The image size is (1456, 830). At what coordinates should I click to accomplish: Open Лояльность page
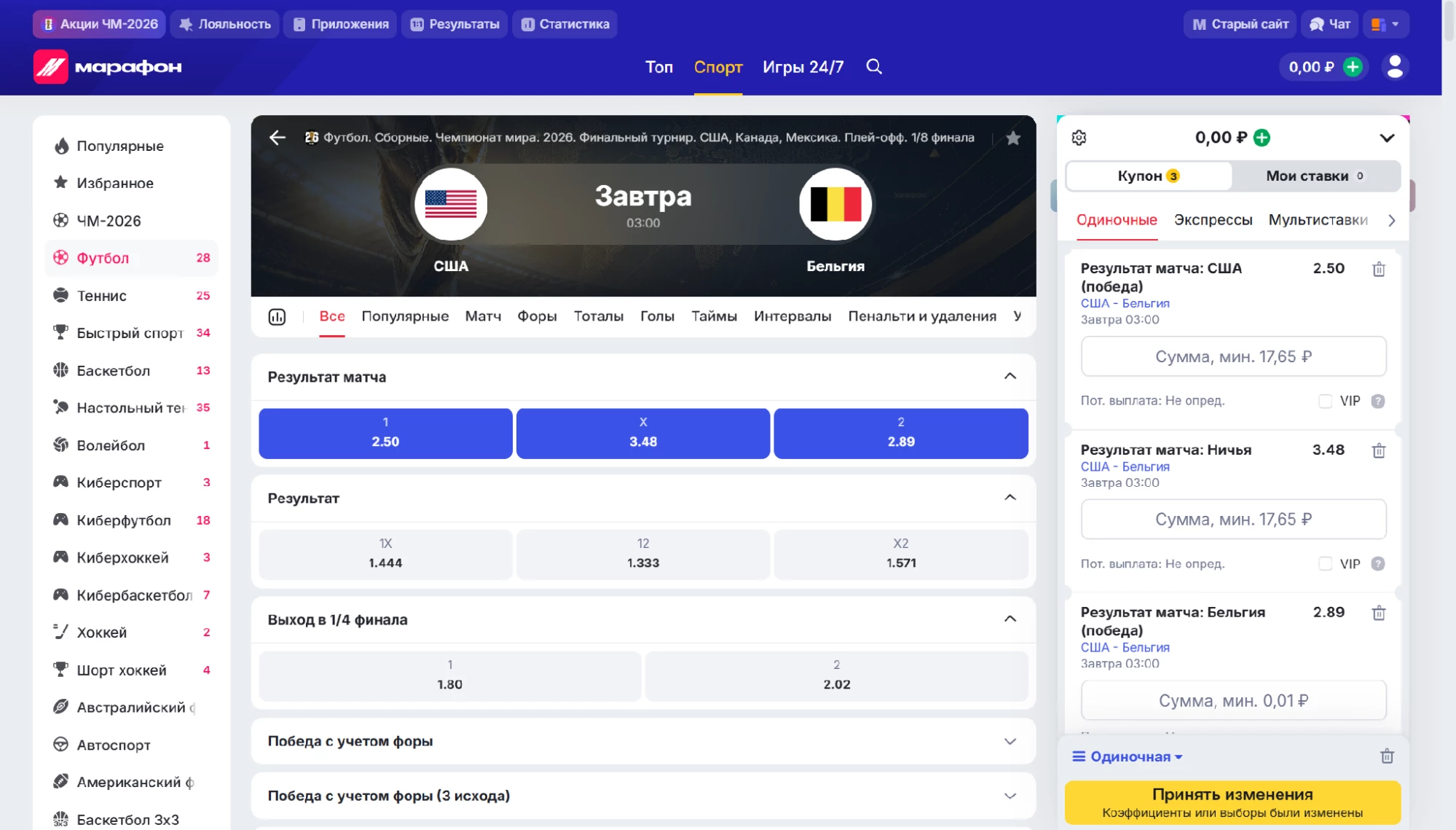click(224, 24)
